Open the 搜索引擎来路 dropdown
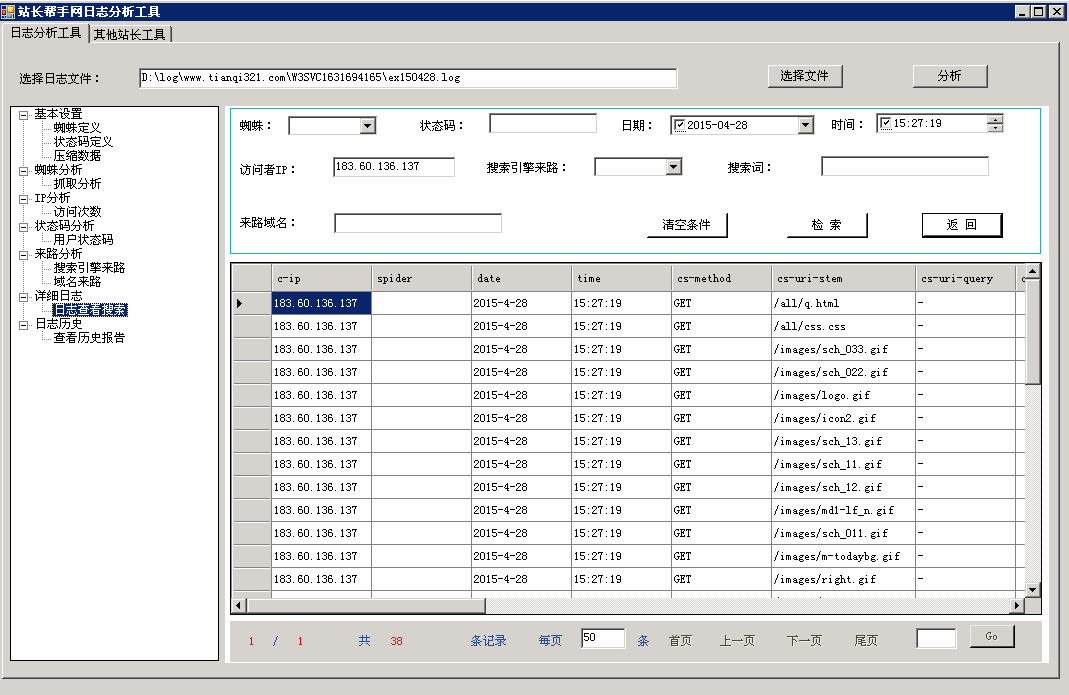Screen dimensions: 1069x695 pos(673,167)
